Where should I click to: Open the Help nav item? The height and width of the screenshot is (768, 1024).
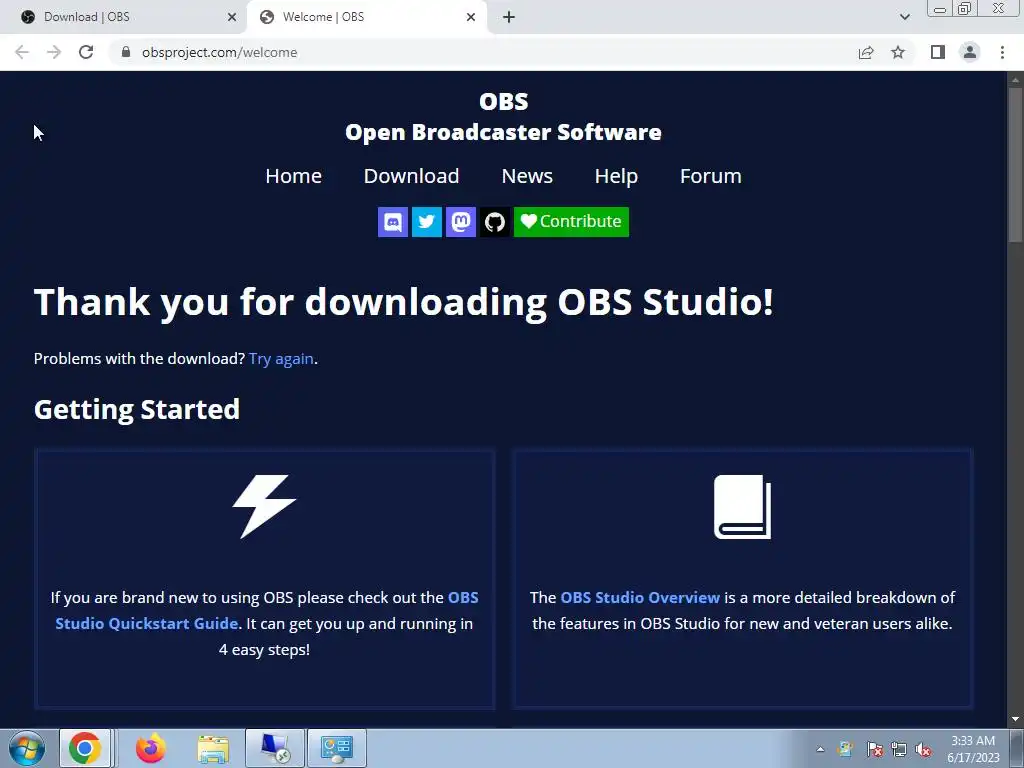616,176
